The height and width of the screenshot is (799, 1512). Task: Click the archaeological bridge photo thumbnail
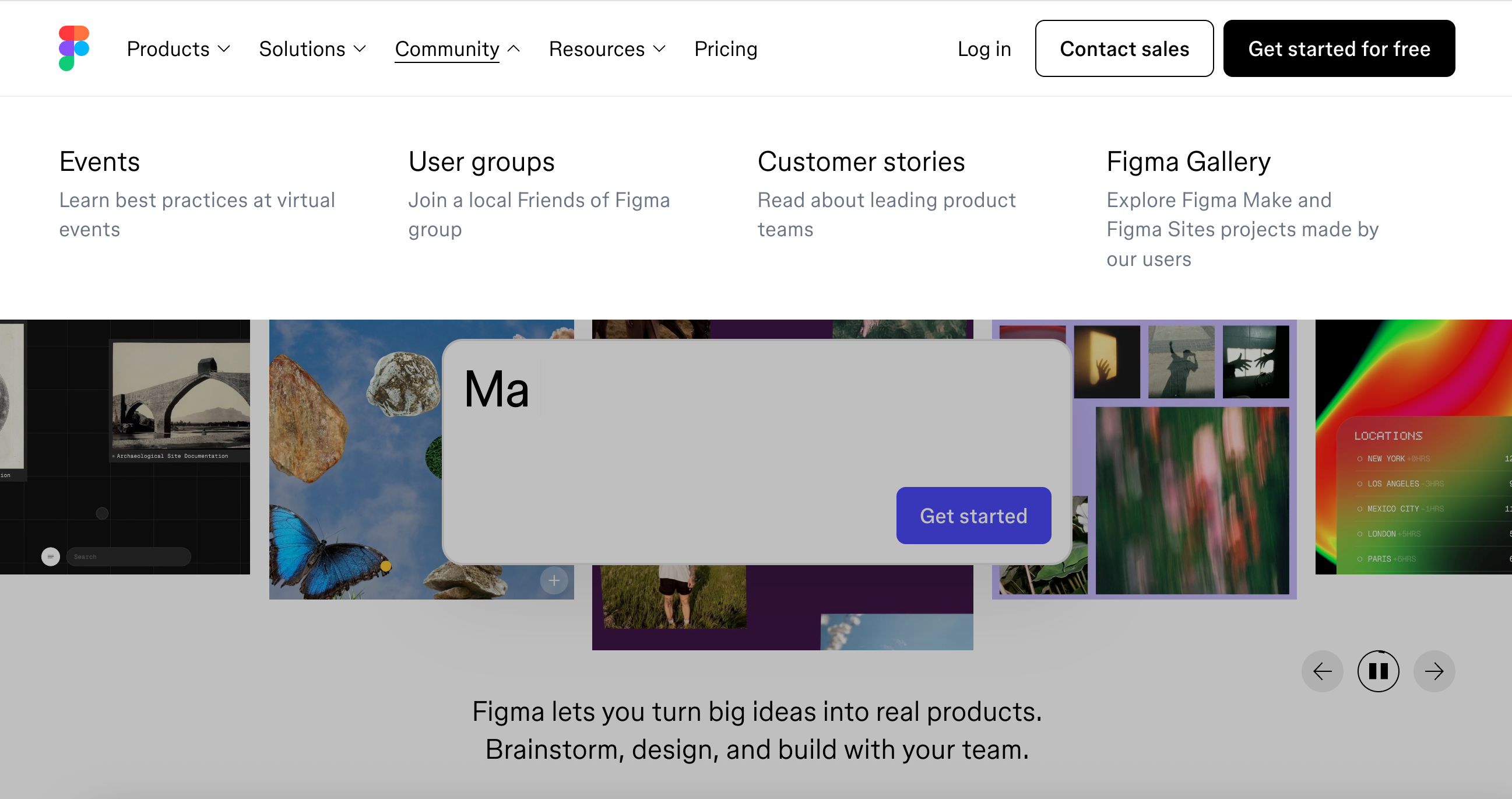click(181, 395)
